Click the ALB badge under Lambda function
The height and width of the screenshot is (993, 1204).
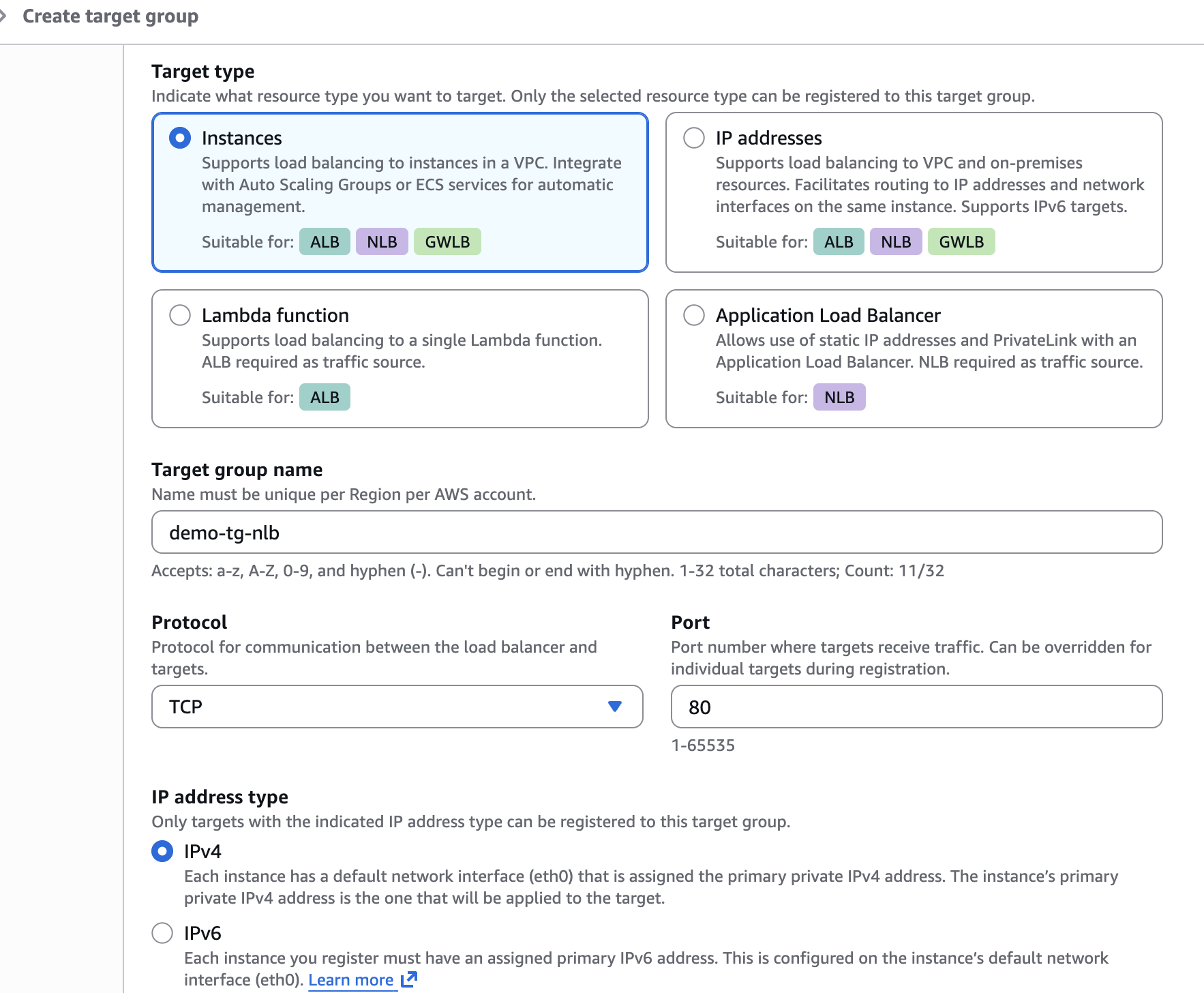tap(325, 397)
